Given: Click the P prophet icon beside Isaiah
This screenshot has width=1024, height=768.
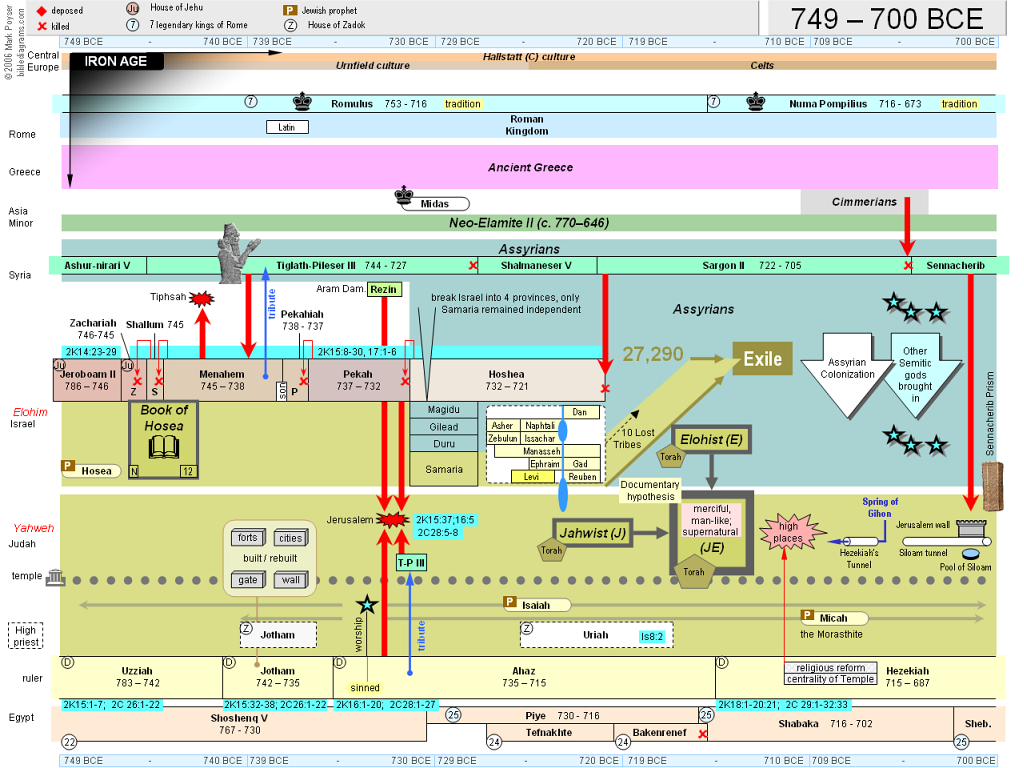Looking at the screenshot, I should pyautogui.click(x=510, y=601).
